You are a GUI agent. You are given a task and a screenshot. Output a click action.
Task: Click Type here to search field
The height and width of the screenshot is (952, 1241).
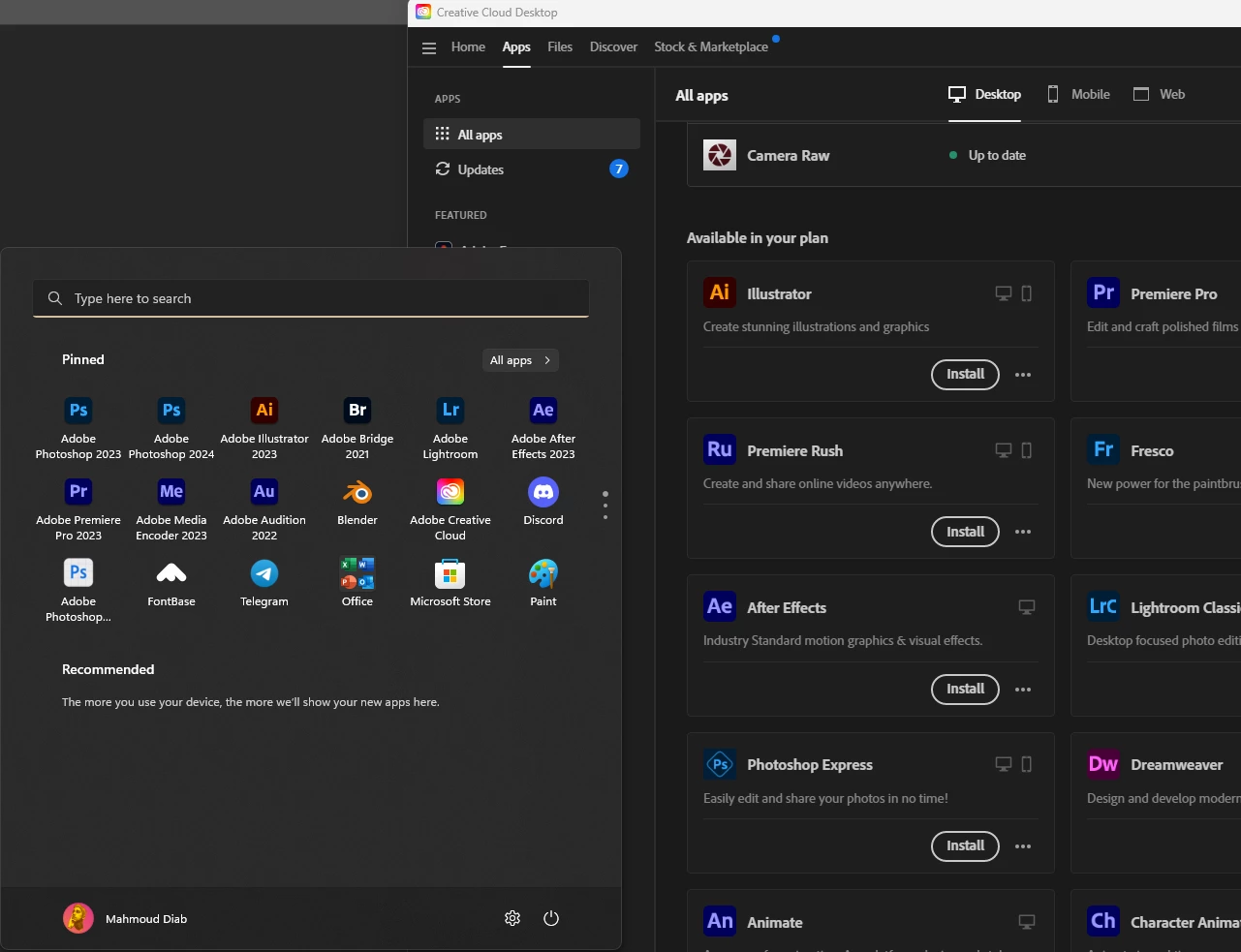(311, 298)
